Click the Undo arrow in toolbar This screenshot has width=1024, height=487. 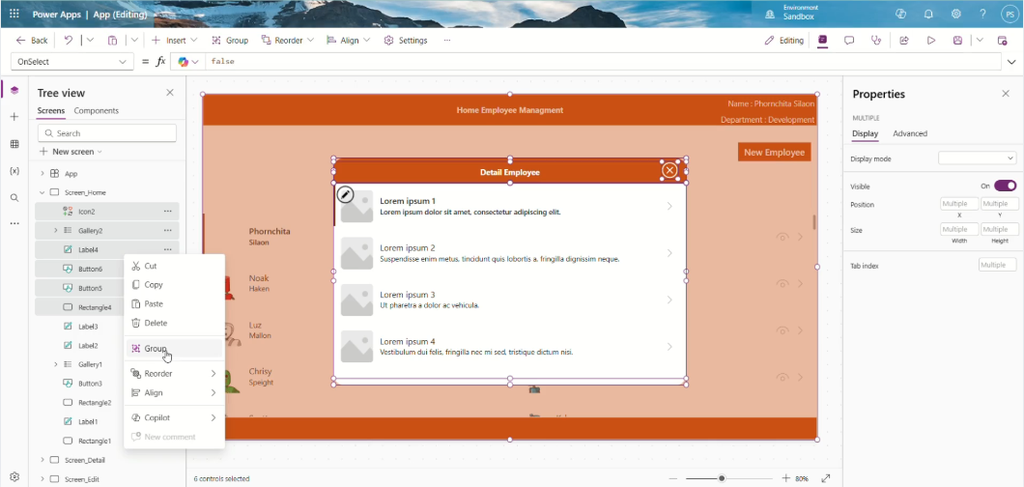69,40
